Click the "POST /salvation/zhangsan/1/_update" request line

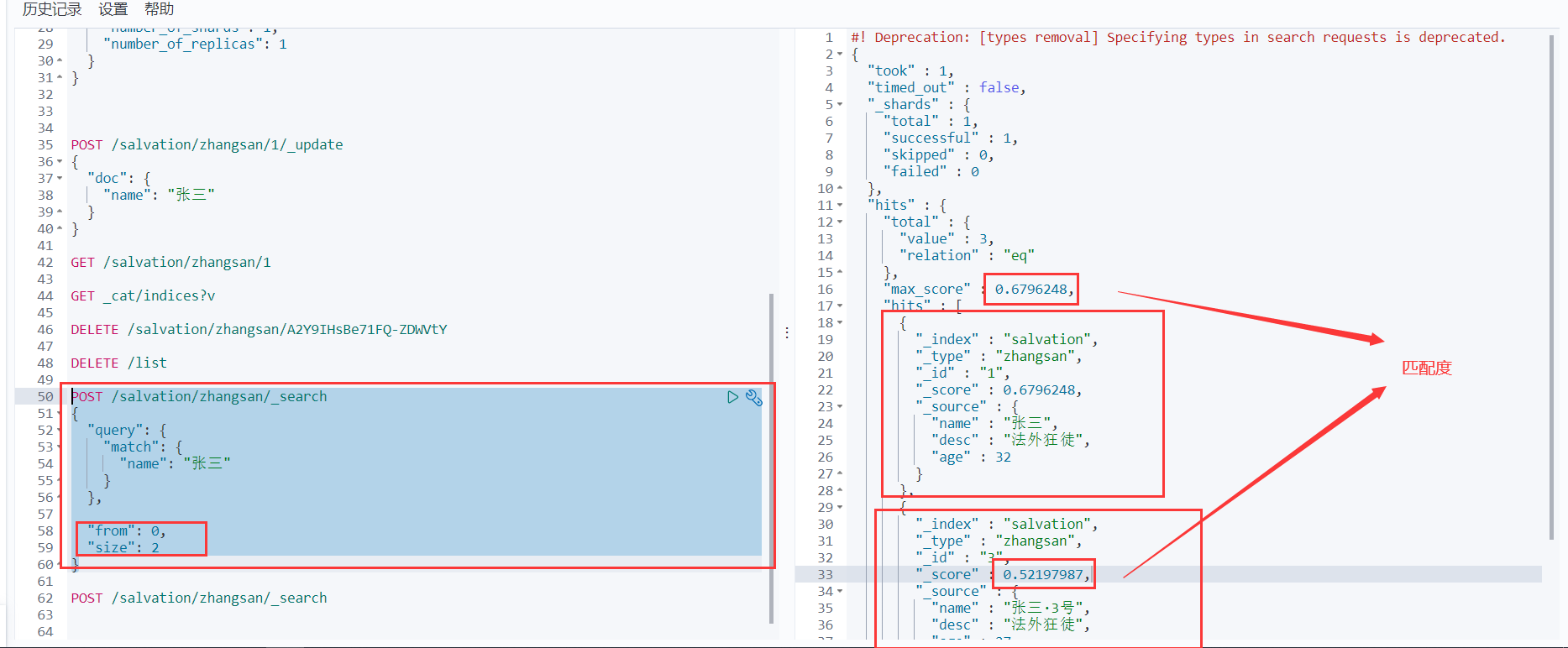207,144
